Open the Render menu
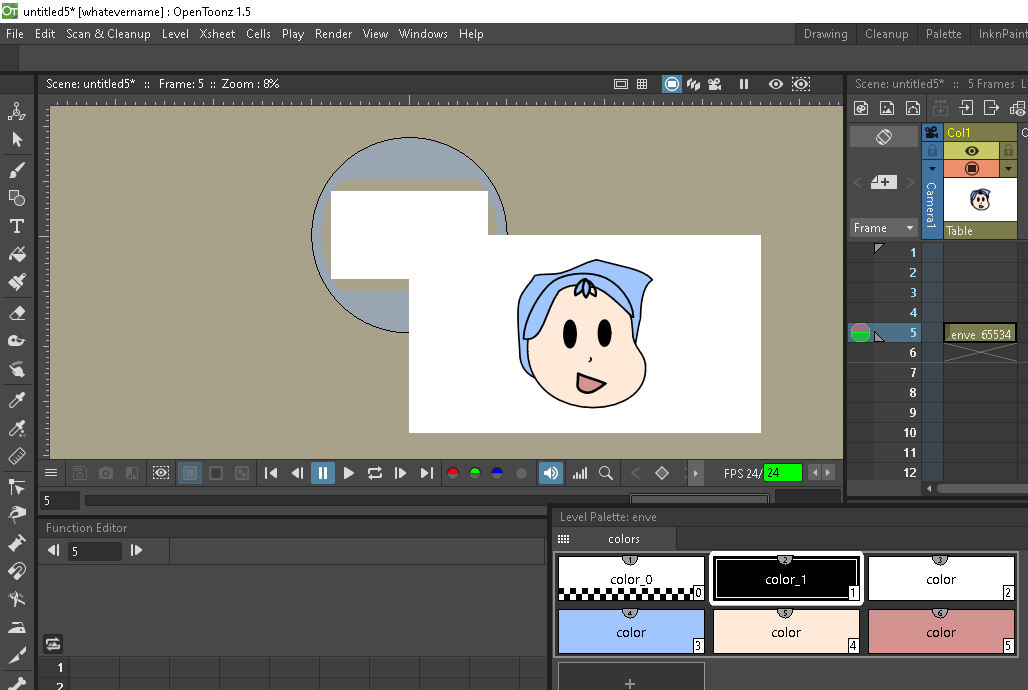This screenshot has height=690, width=1028. tap(333, 33)
